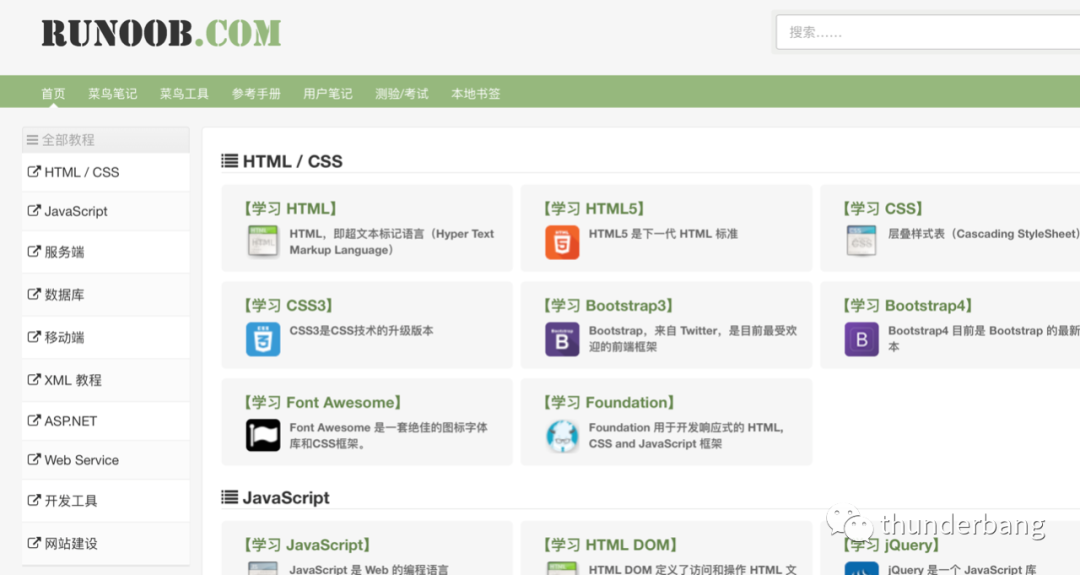Open the 【学习 CSS】 title link
Screen dimensions: 1080x575
click(x=882, y=209)
